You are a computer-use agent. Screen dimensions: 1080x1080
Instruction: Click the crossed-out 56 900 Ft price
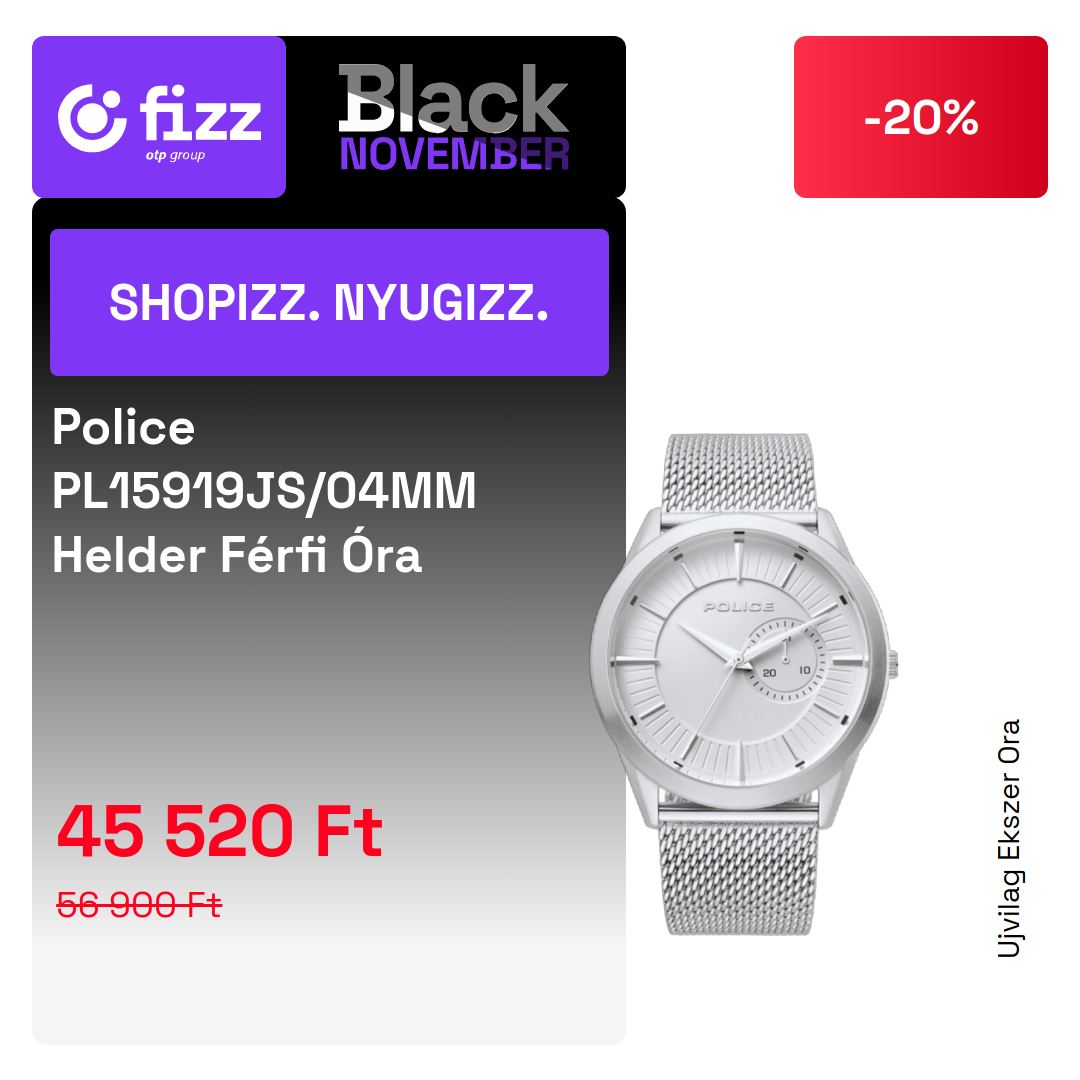(139, 904)
